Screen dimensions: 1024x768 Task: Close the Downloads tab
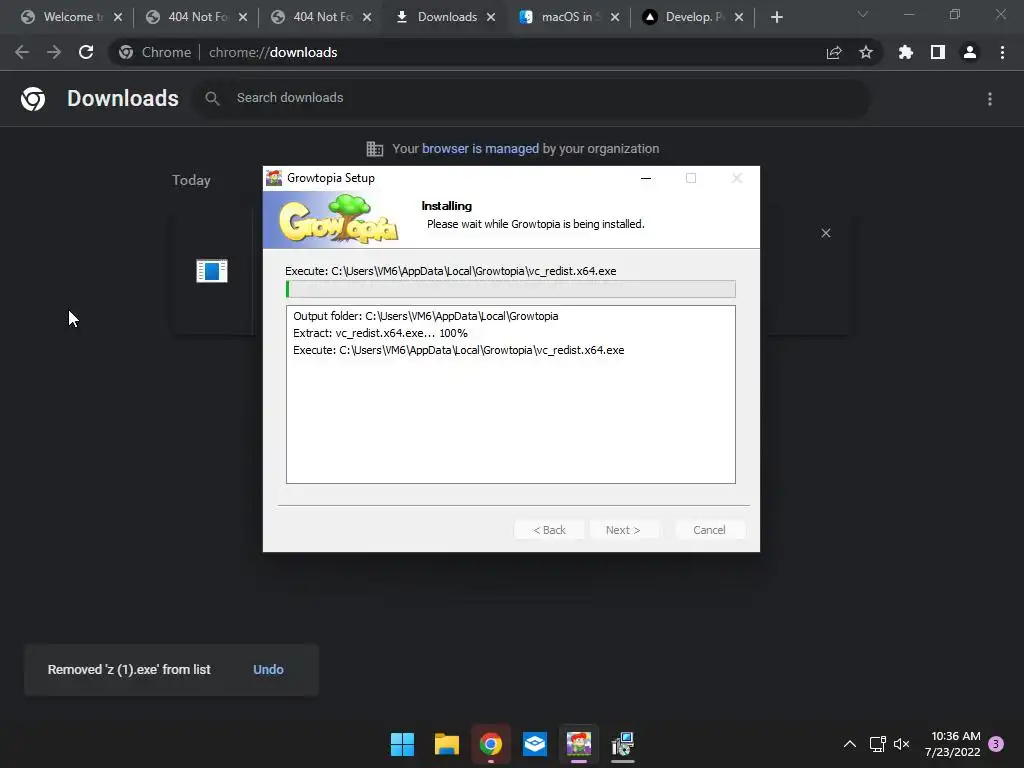pyautogui.click(x=491, y=17)
